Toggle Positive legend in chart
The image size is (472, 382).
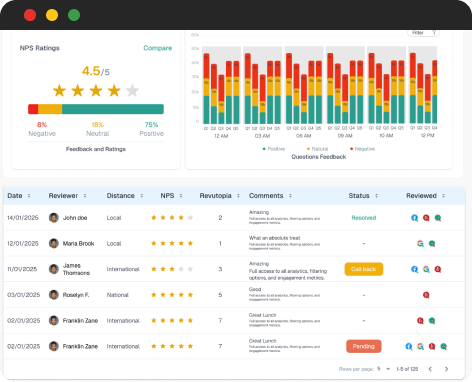pyautogui.click(x=274, y=149)
